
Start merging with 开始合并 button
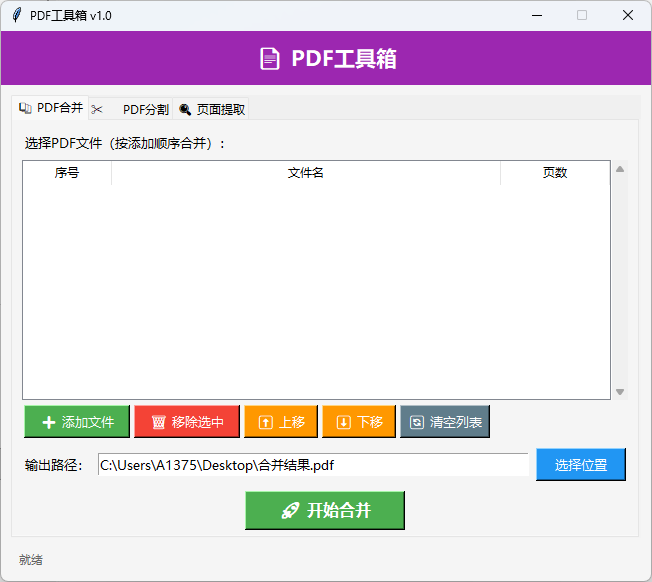click(x=325, y=510)
